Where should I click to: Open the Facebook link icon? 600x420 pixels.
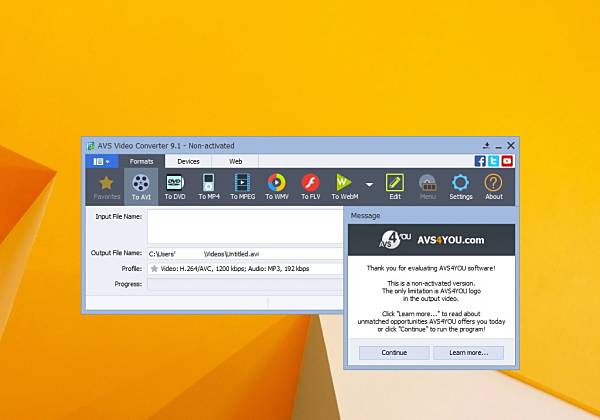tap(480, 161)
